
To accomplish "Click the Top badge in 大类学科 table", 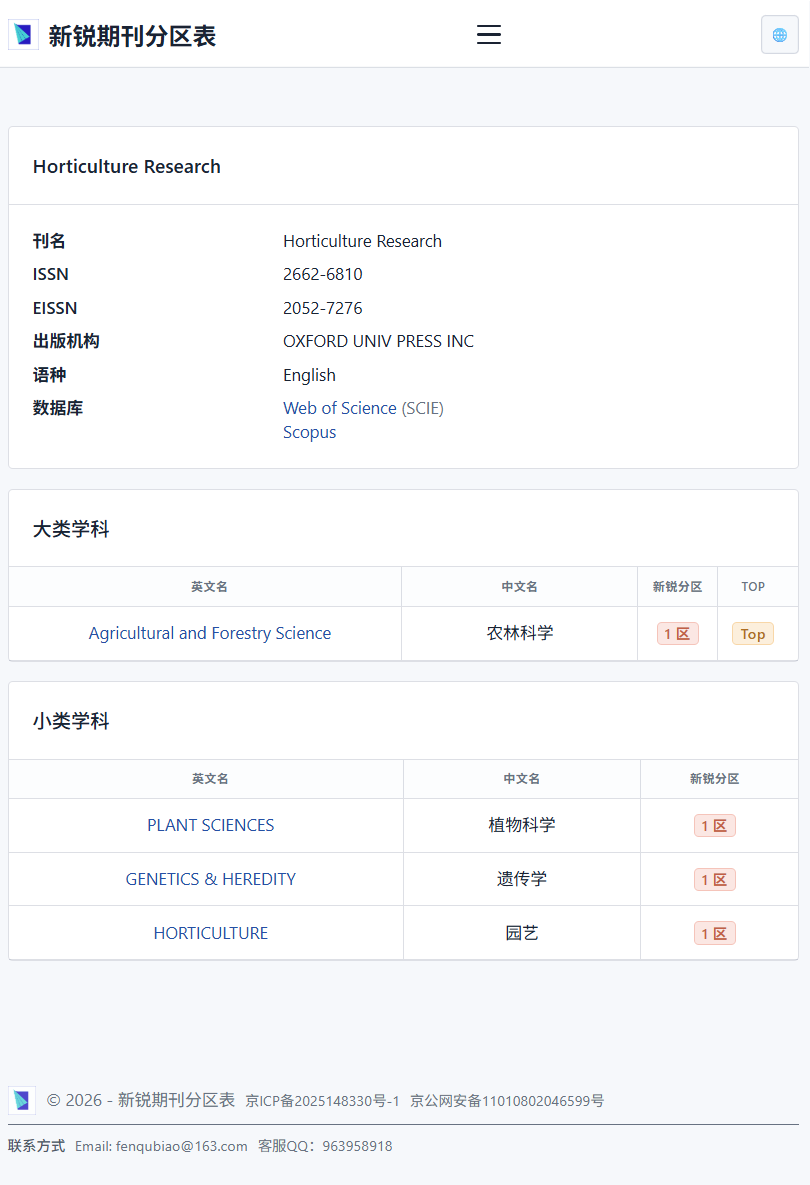I will (752, 634).
